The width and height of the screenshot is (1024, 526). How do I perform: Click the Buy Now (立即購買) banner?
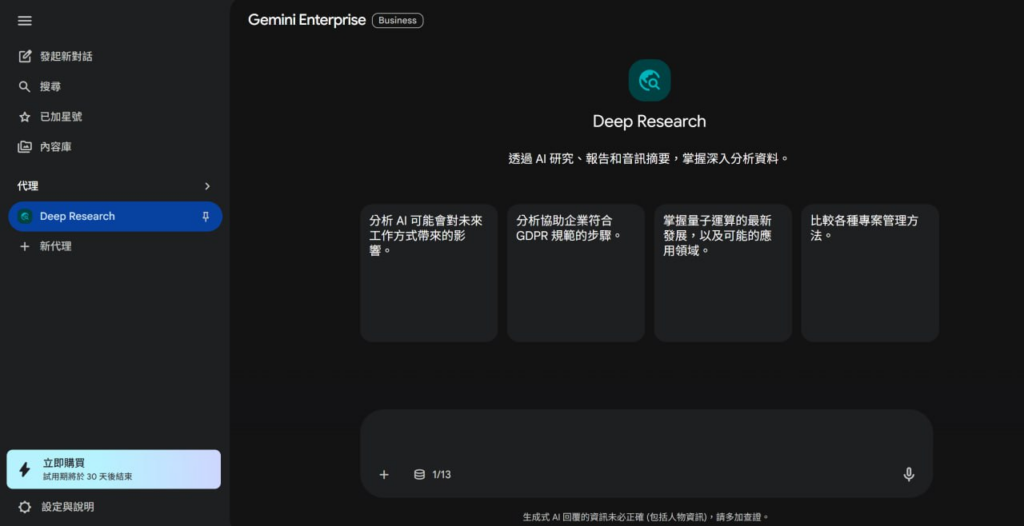pyautogui.click(x=114, y=469)
